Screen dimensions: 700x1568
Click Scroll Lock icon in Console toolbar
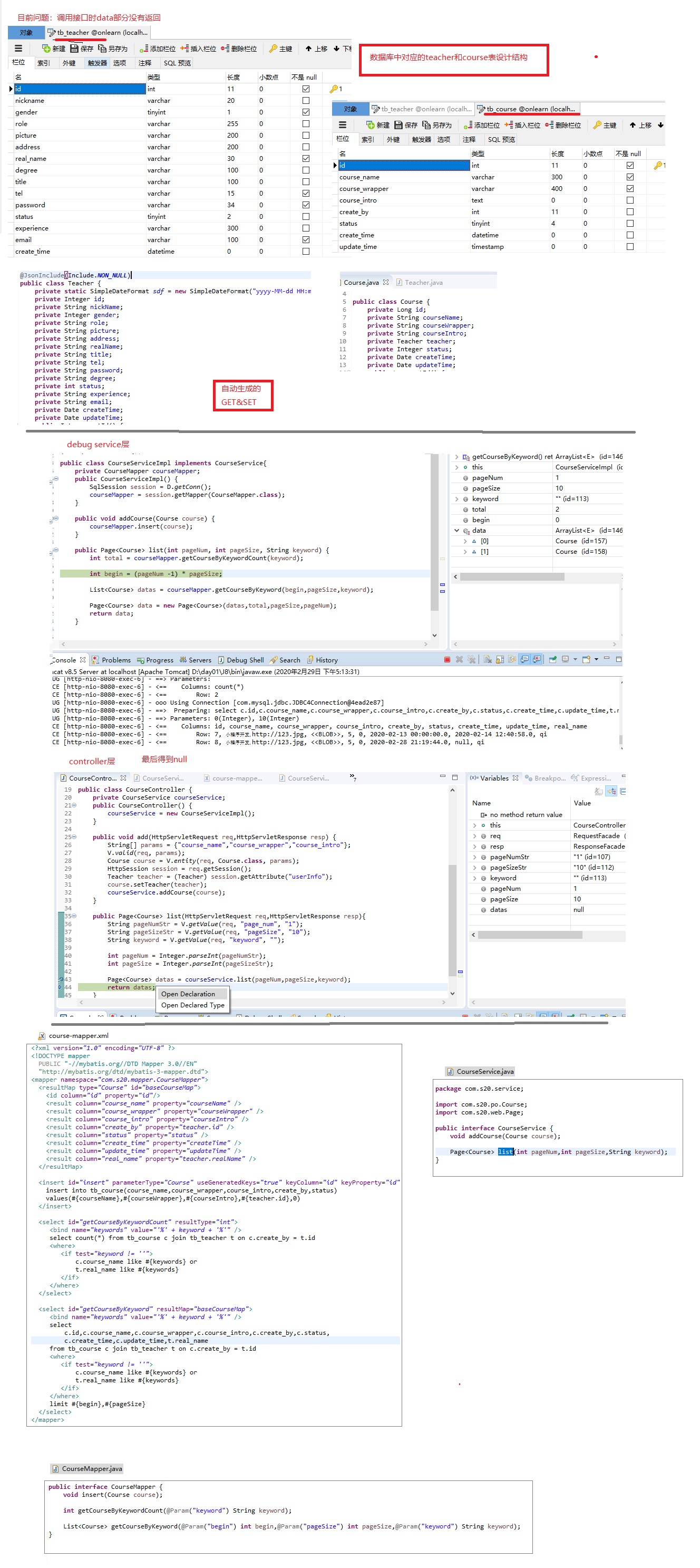(x=500, y=659)
